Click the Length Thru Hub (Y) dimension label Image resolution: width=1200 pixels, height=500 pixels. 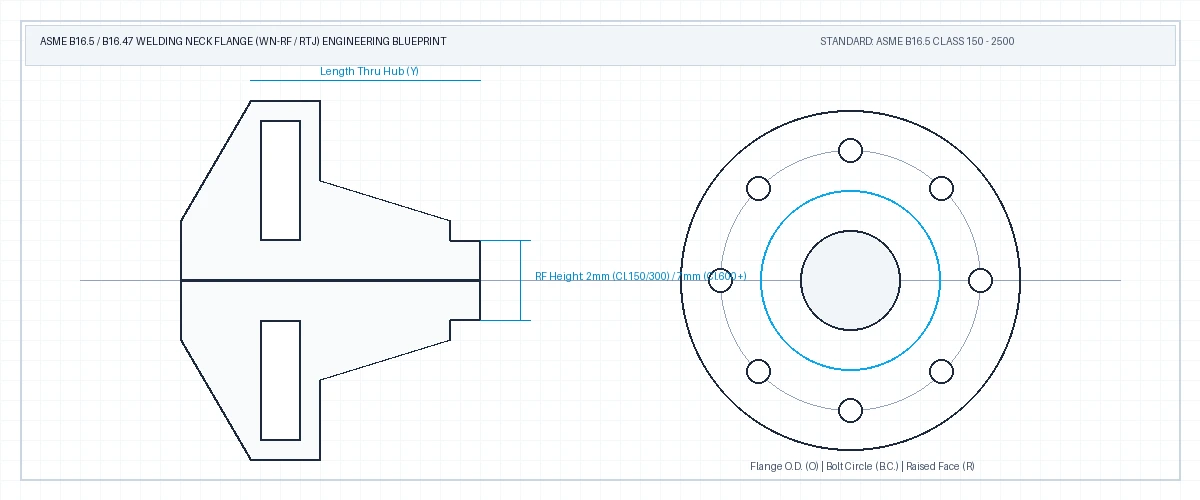point(369,71)
